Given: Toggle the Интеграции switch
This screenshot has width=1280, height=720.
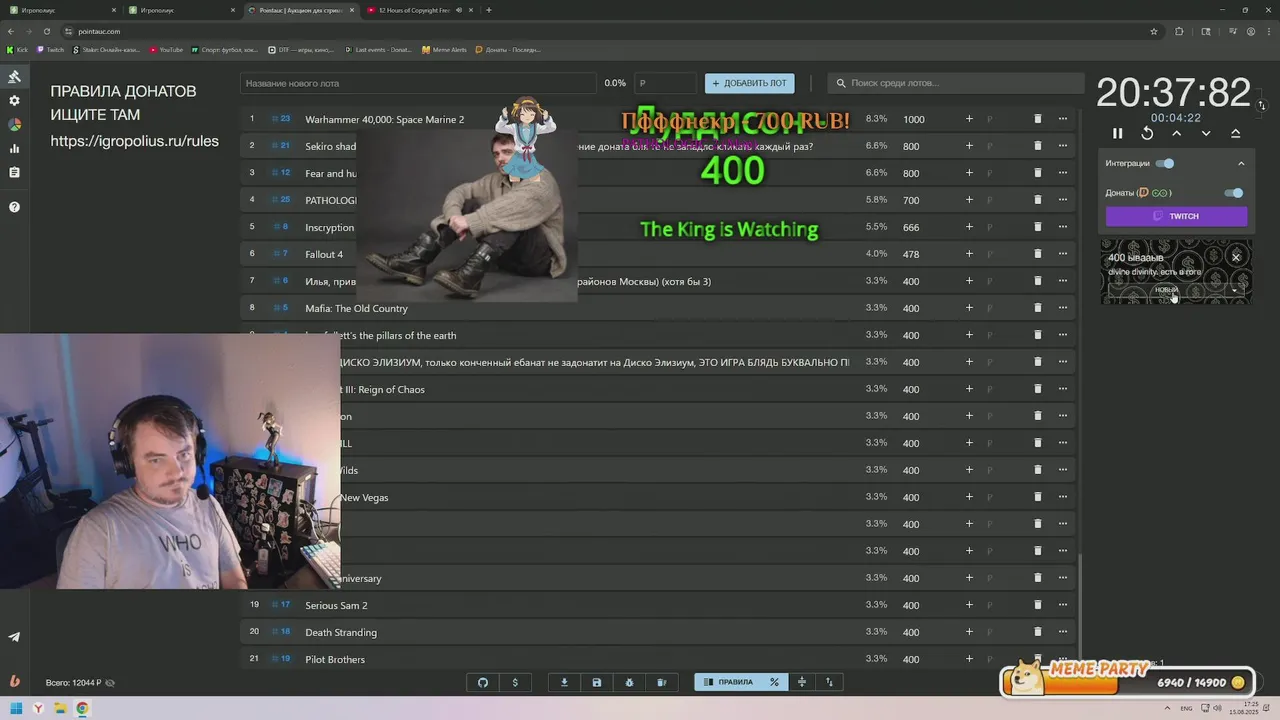Looking at the screenshot, I should (x=1165, y=163).
